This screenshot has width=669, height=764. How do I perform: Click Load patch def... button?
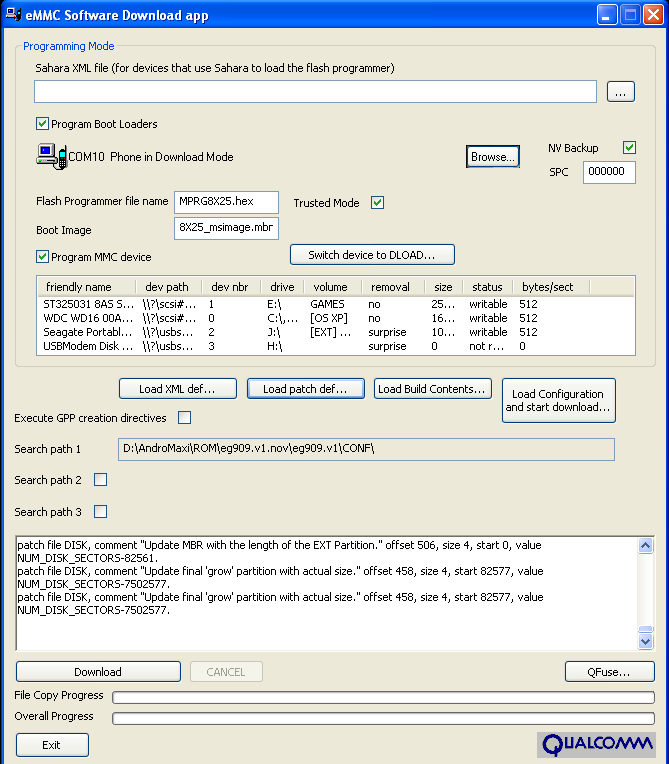(x=306, y=389)
